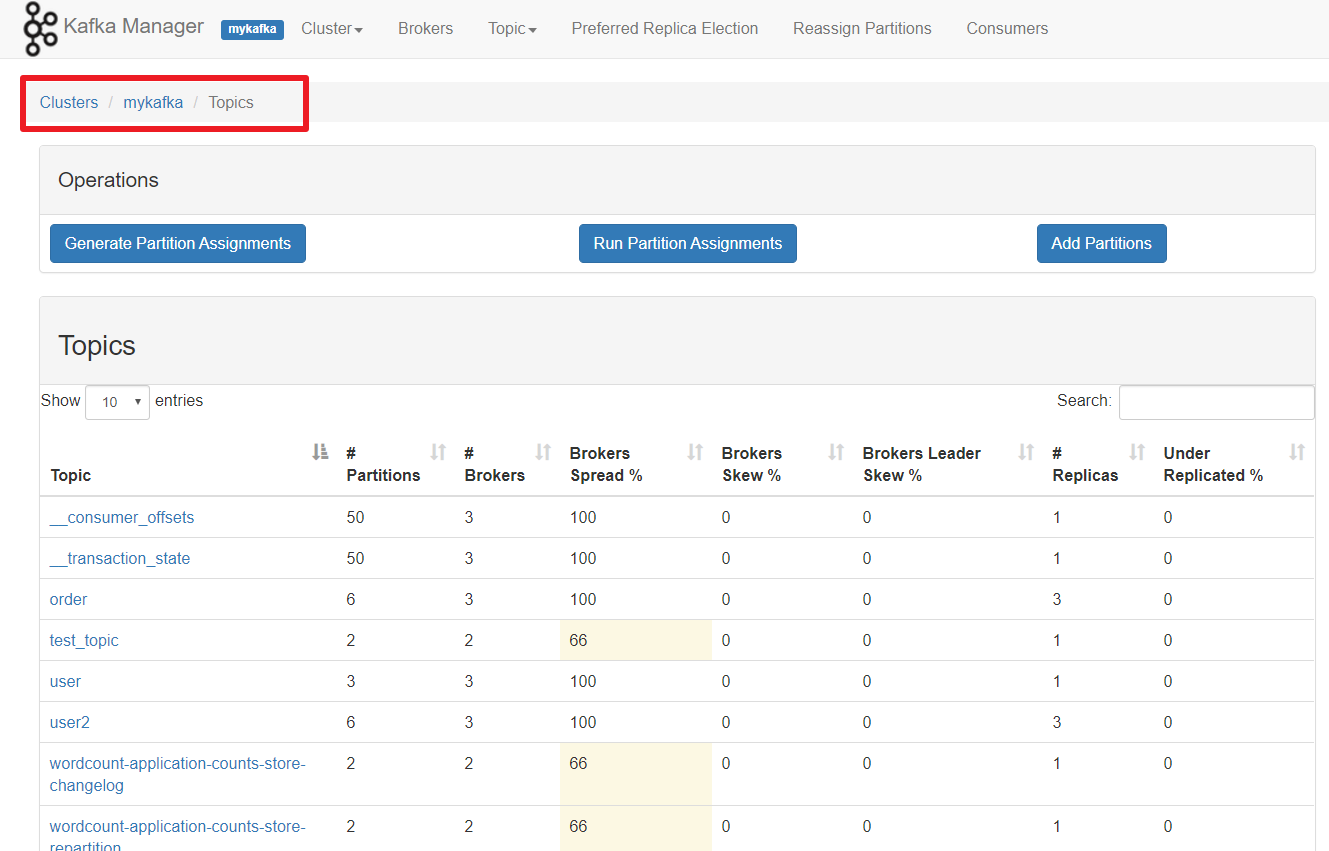Click partitions value 6 in order row
The image size is (1329, 851).
click(x=351, y=599)
